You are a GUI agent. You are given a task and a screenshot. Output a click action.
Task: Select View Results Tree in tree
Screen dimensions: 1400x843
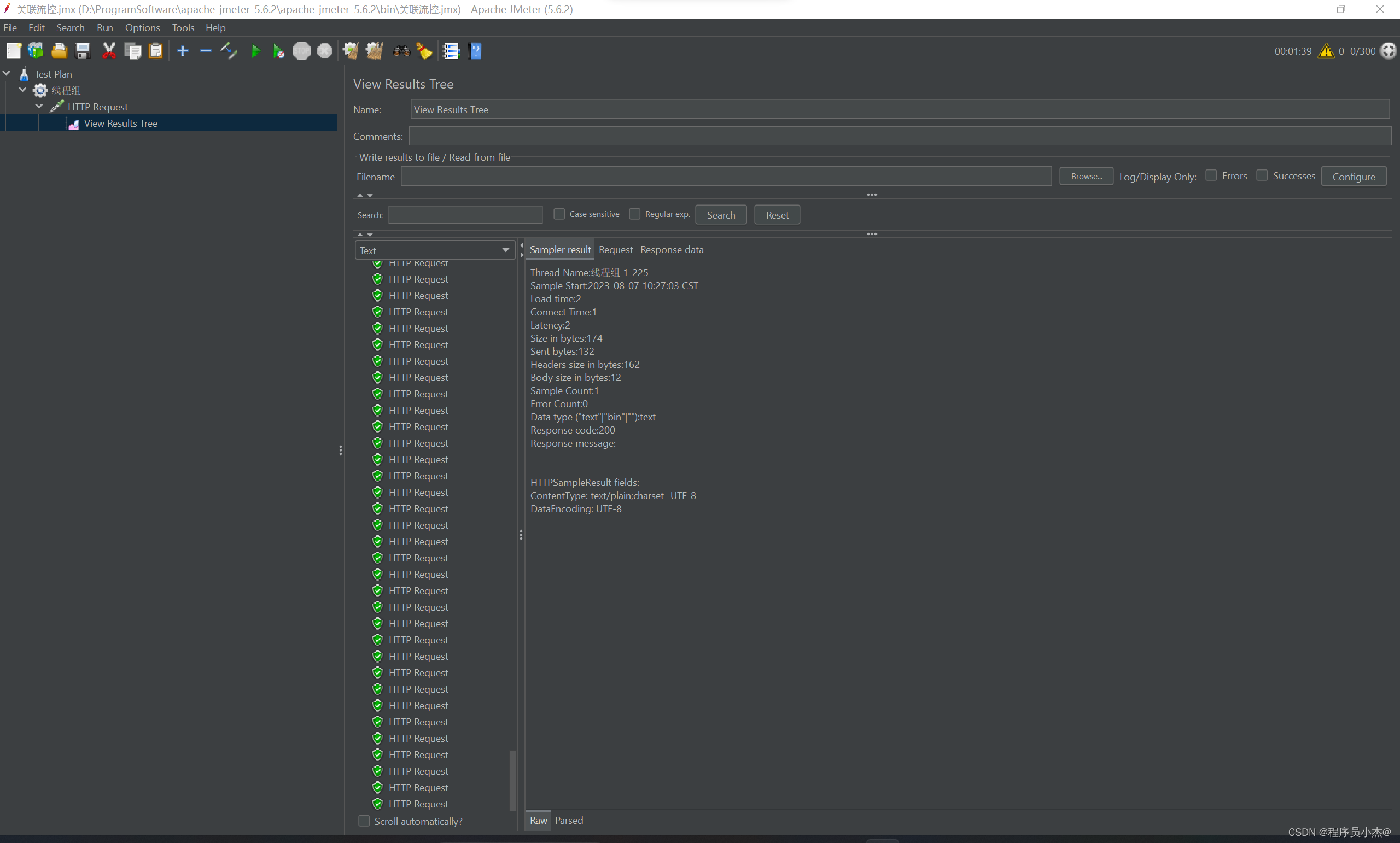click(120, 123)
